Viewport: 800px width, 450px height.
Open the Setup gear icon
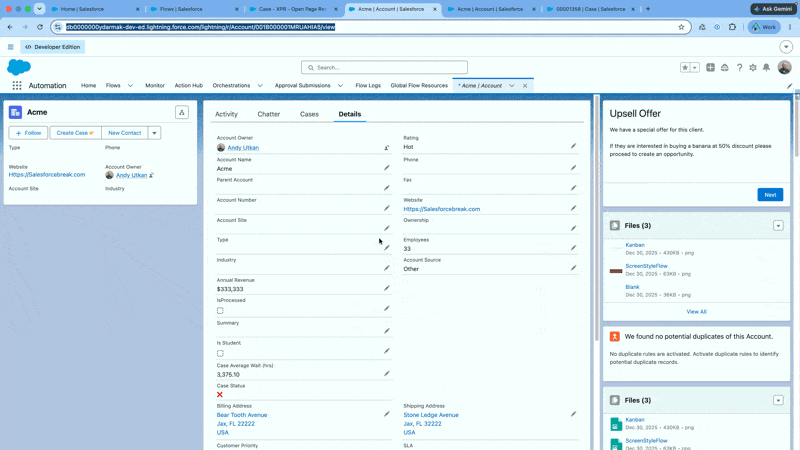click(x=753, y=67)
